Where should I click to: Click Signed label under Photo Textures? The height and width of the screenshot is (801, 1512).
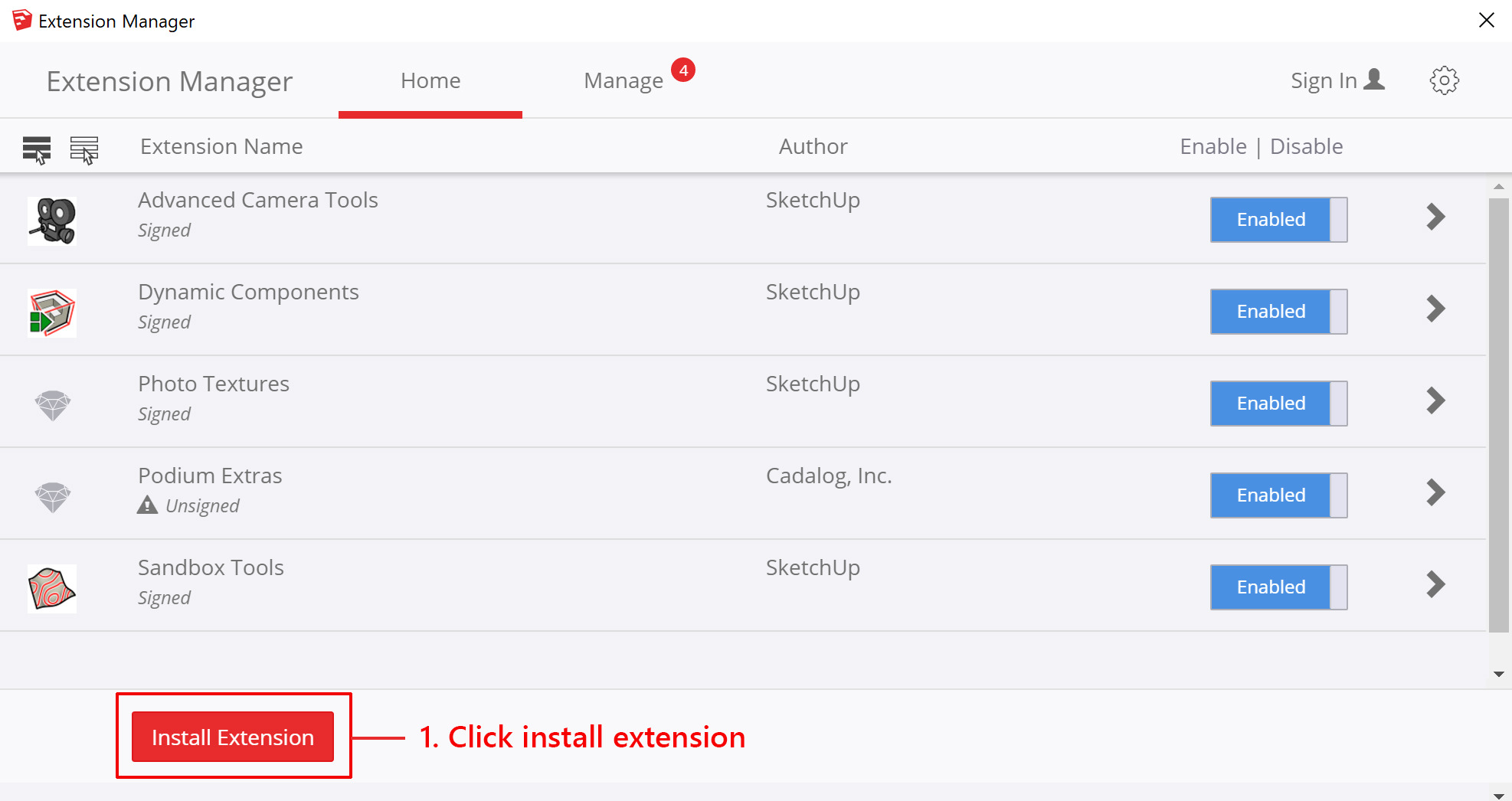164,414
